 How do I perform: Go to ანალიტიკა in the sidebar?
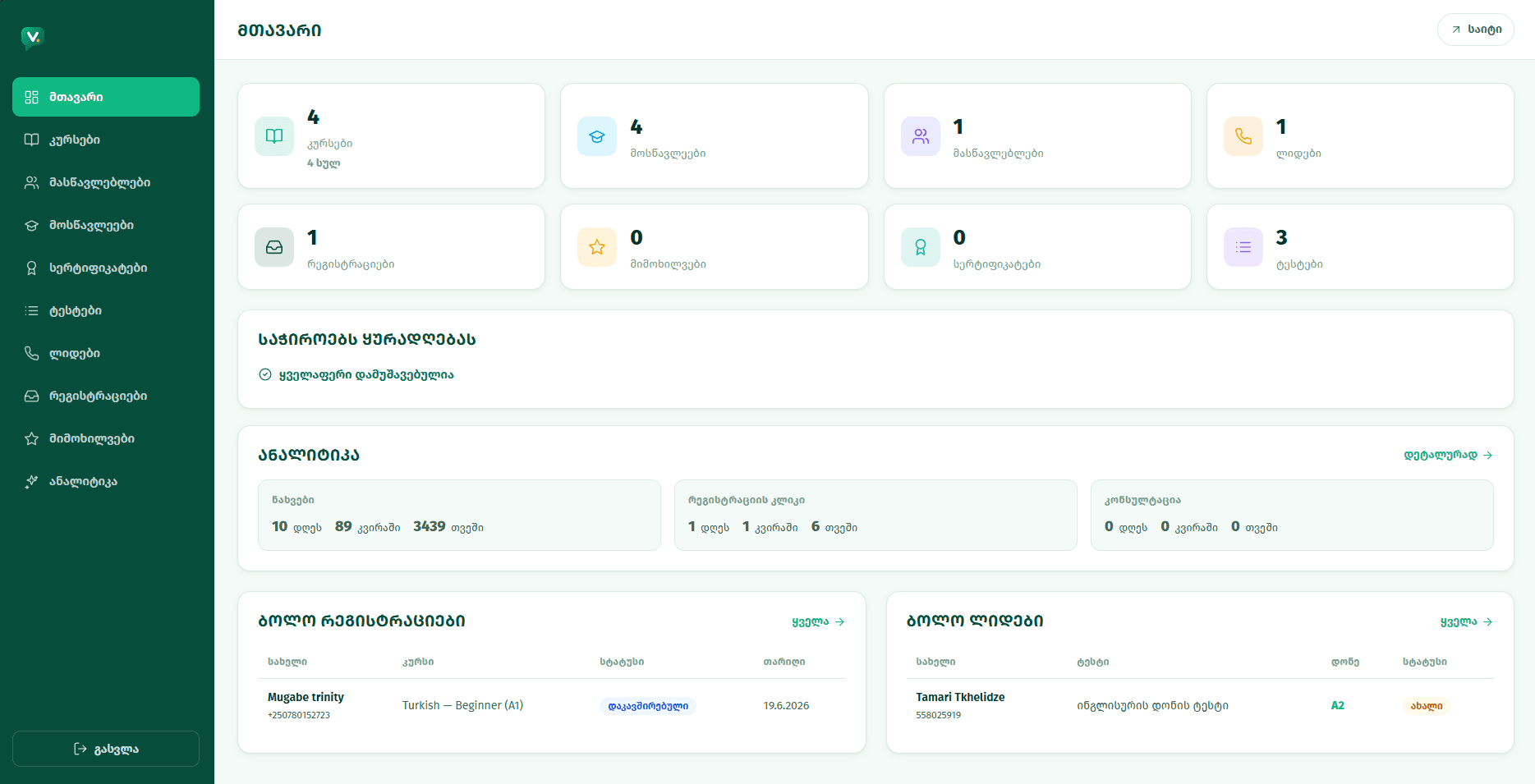[106, 481]
